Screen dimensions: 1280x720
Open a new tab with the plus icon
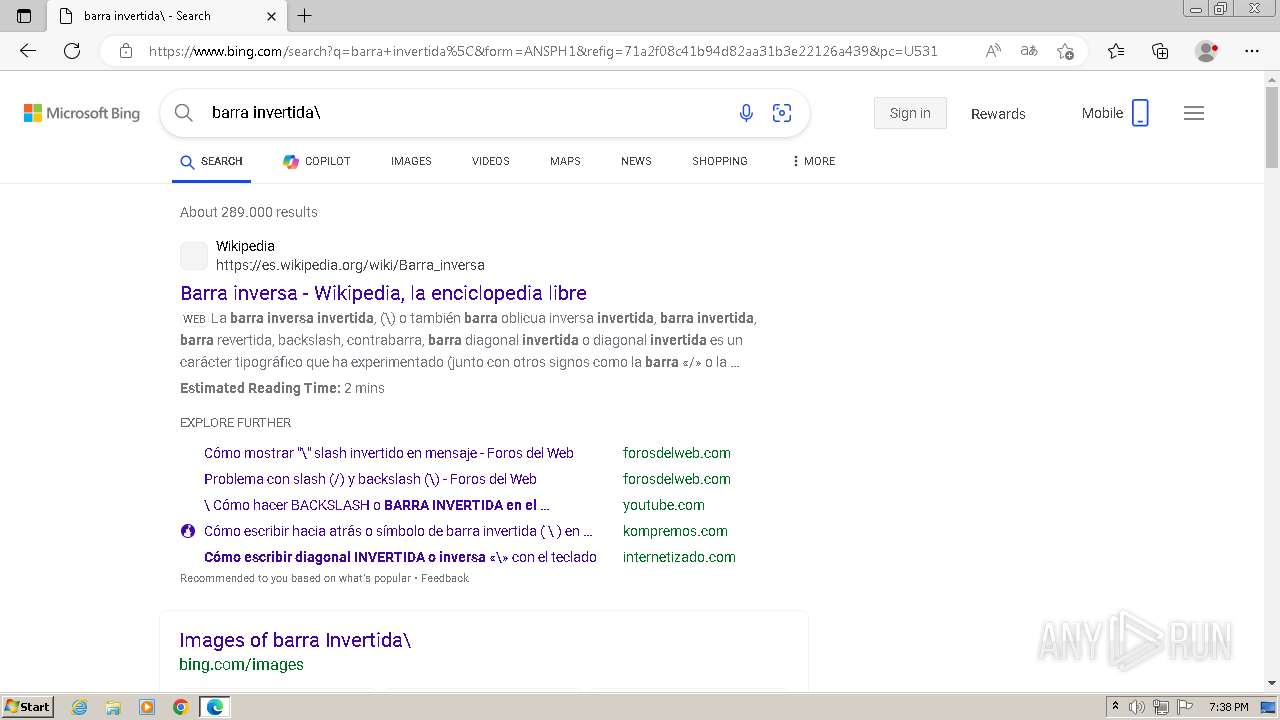tap(305, 15)
